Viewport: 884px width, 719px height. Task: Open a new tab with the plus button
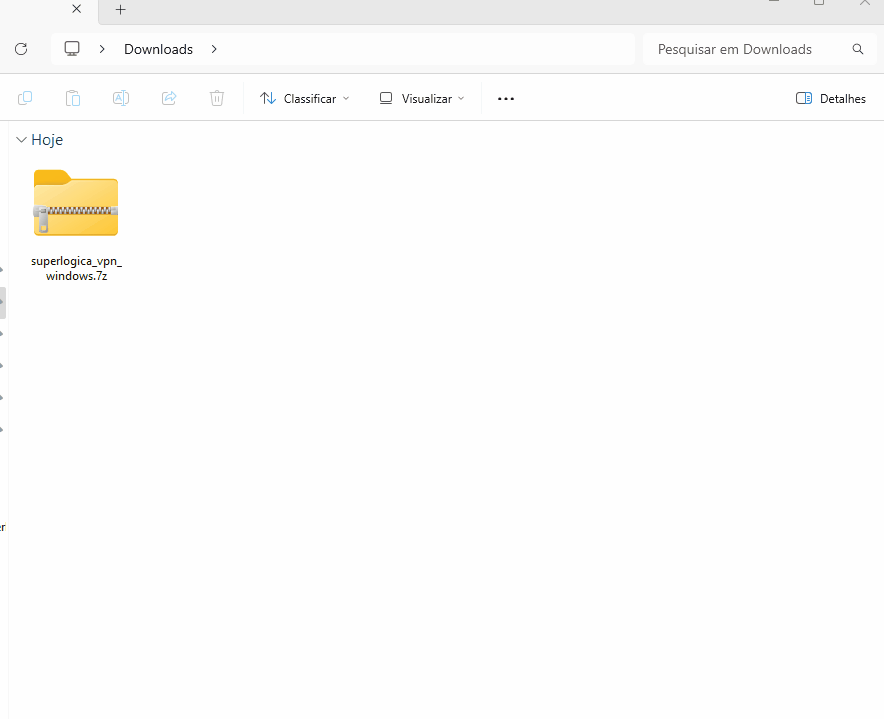coord(120,10)
